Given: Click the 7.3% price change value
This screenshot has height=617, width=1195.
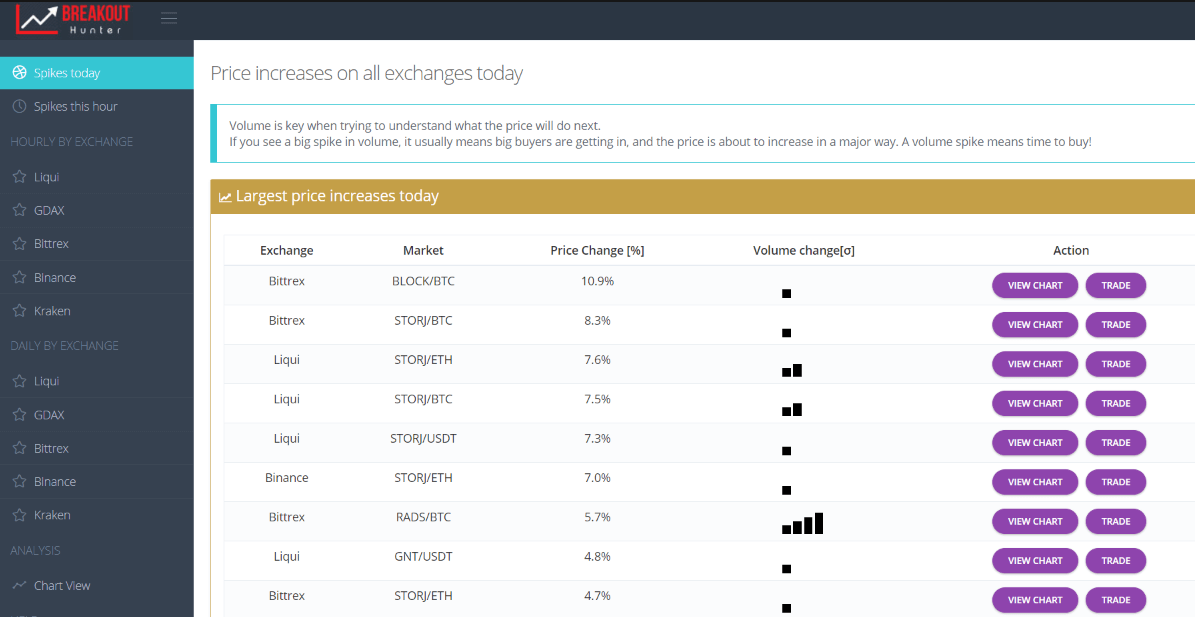Looking at the screenshot, I should pos(598,439).
